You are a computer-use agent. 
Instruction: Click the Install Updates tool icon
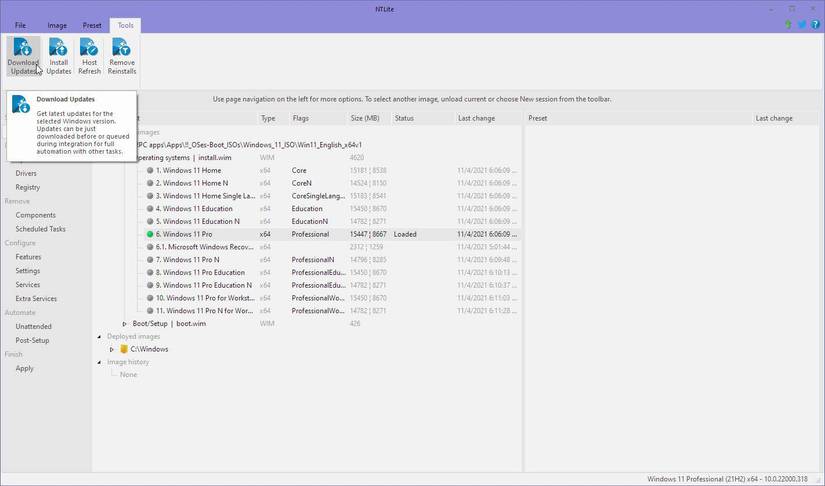58,47
